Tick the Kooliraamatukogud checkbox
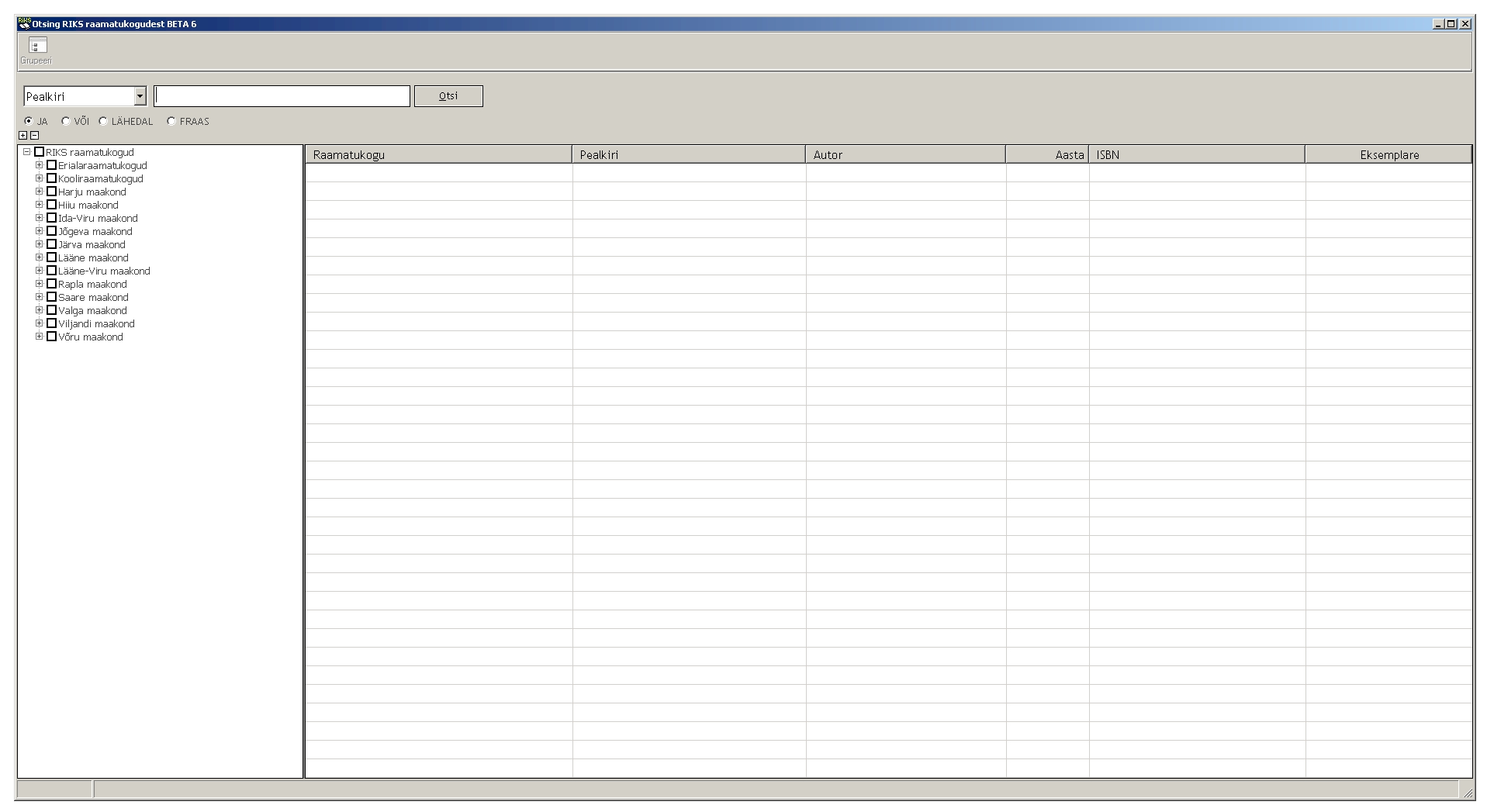This screenshot has width=1494, height=812. (x=52, y=178)
